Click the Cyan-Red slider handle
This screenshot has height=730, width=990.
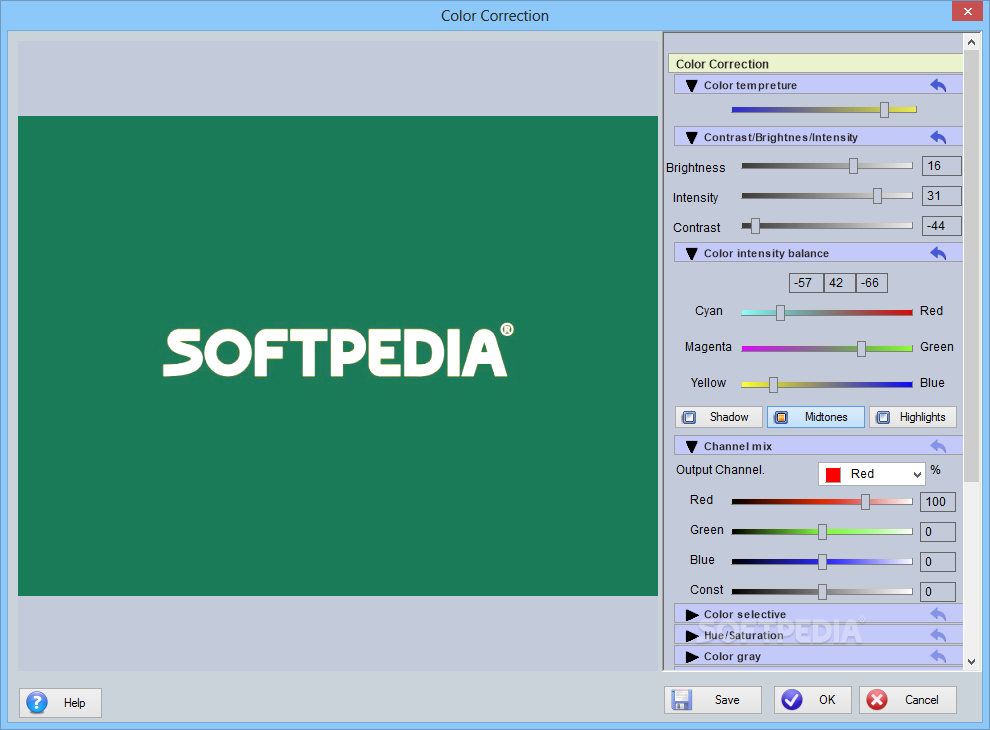(780, 313)
